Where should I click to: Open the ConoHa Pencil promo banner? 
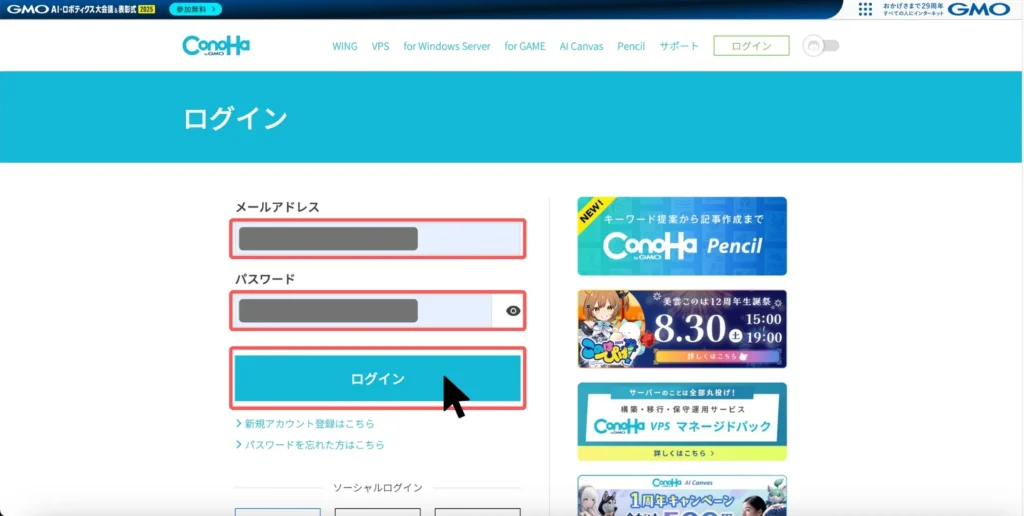click(x=682, y=236)
